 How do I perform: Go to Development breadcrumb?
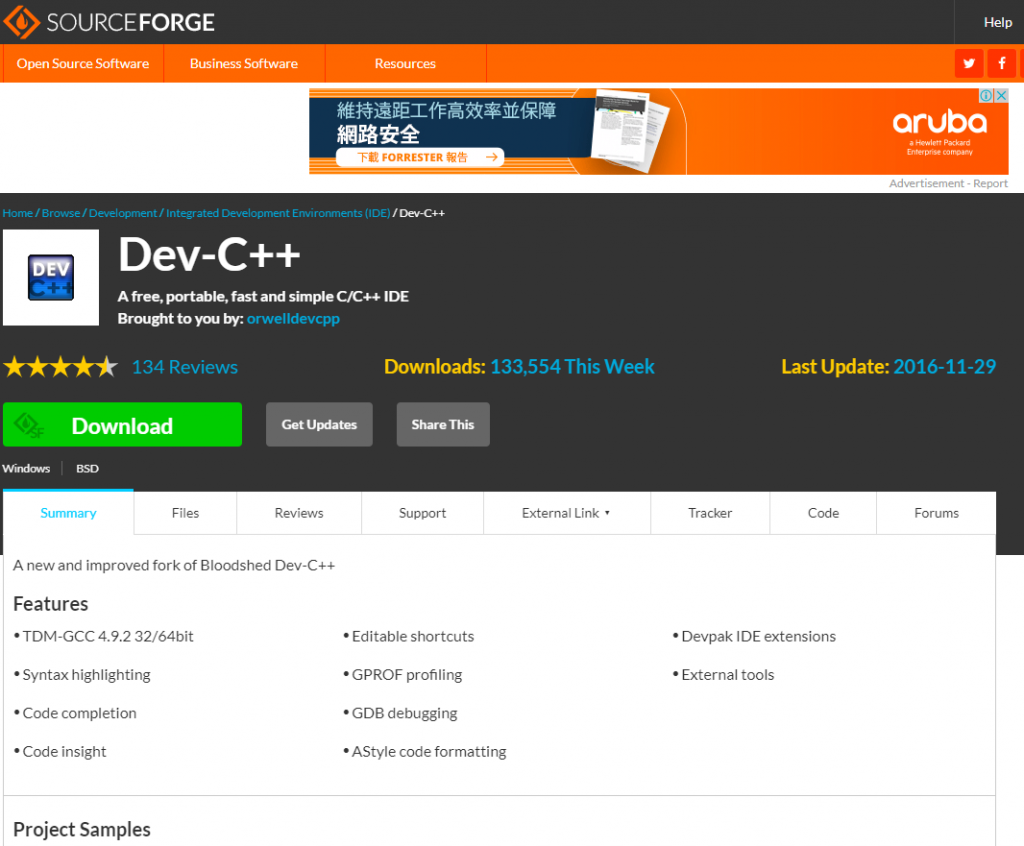pyautogui.click(x=123, y=213)
